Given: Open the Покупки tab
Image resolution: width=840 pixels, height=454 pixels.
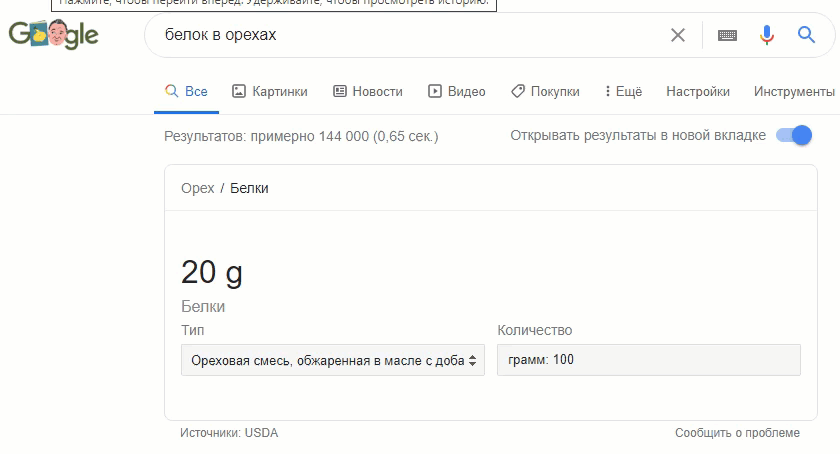Looking at the screenshot, I should tap(545, 92).
